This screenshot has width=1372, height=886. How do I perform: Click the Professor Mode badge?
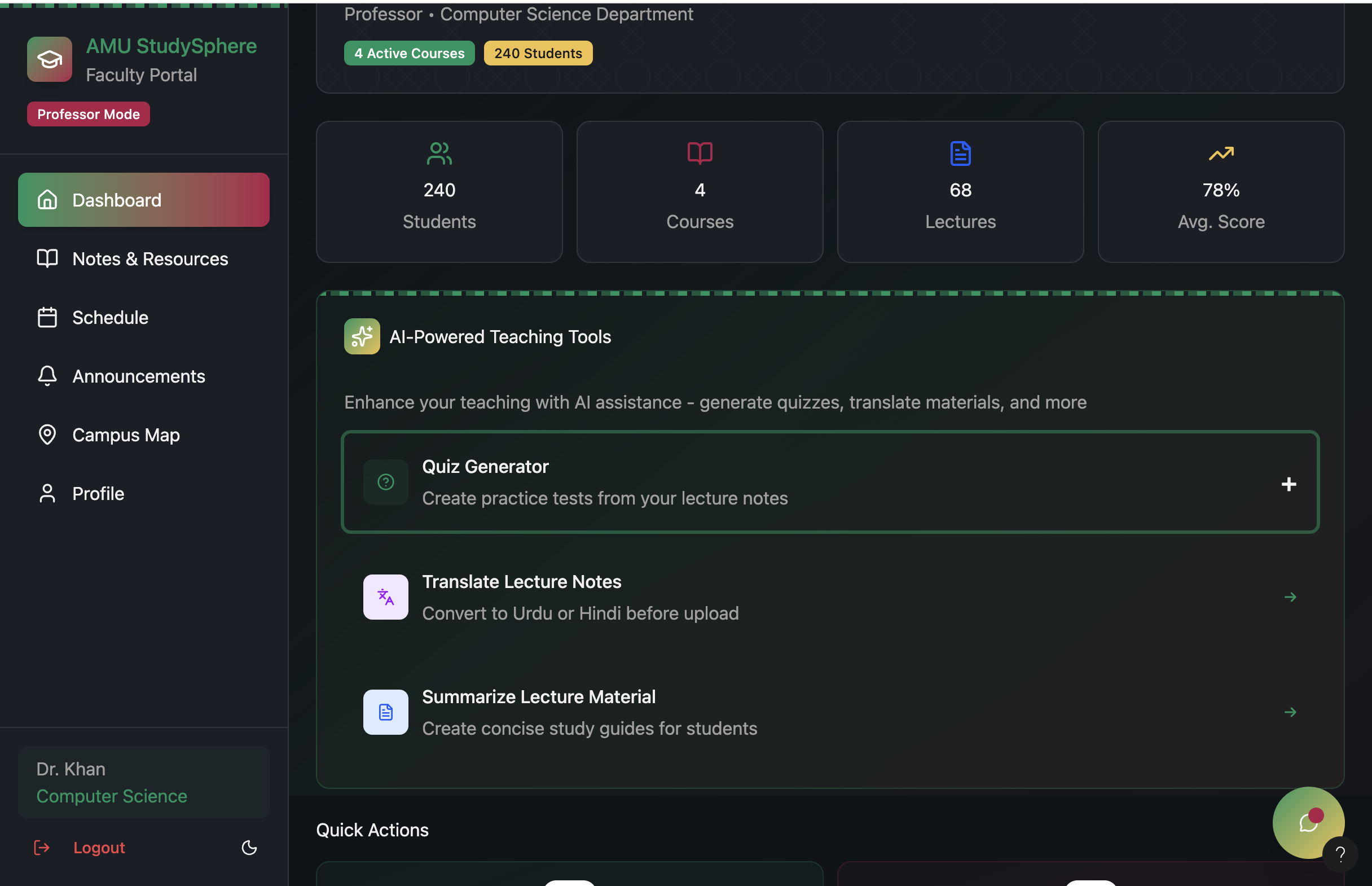point(89,114)
